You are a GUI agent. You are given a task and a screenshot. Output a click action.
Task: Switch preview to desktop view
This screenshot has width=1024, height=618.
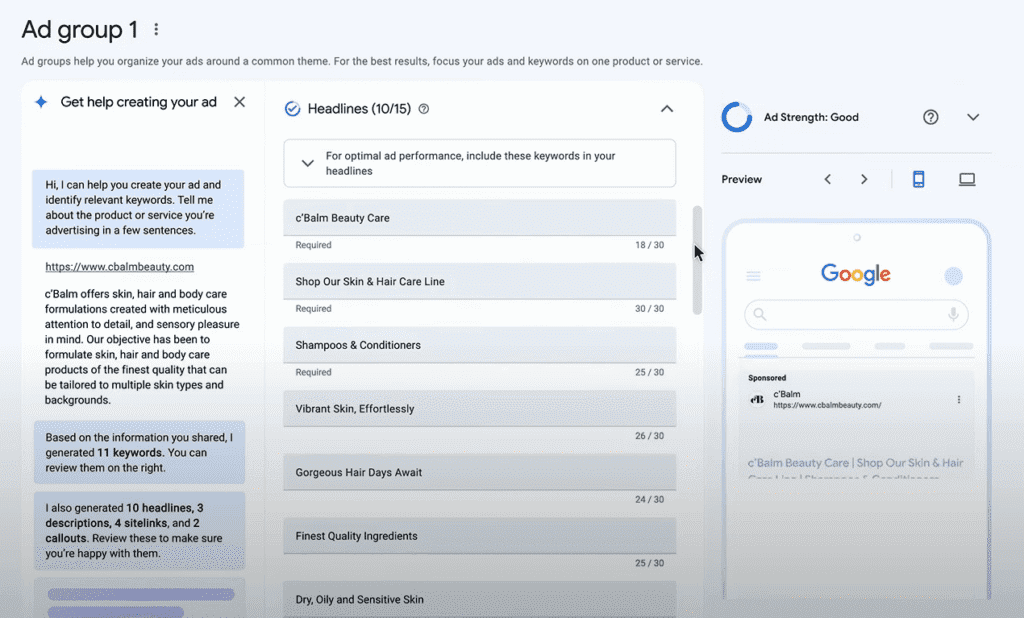click(967, 179)
